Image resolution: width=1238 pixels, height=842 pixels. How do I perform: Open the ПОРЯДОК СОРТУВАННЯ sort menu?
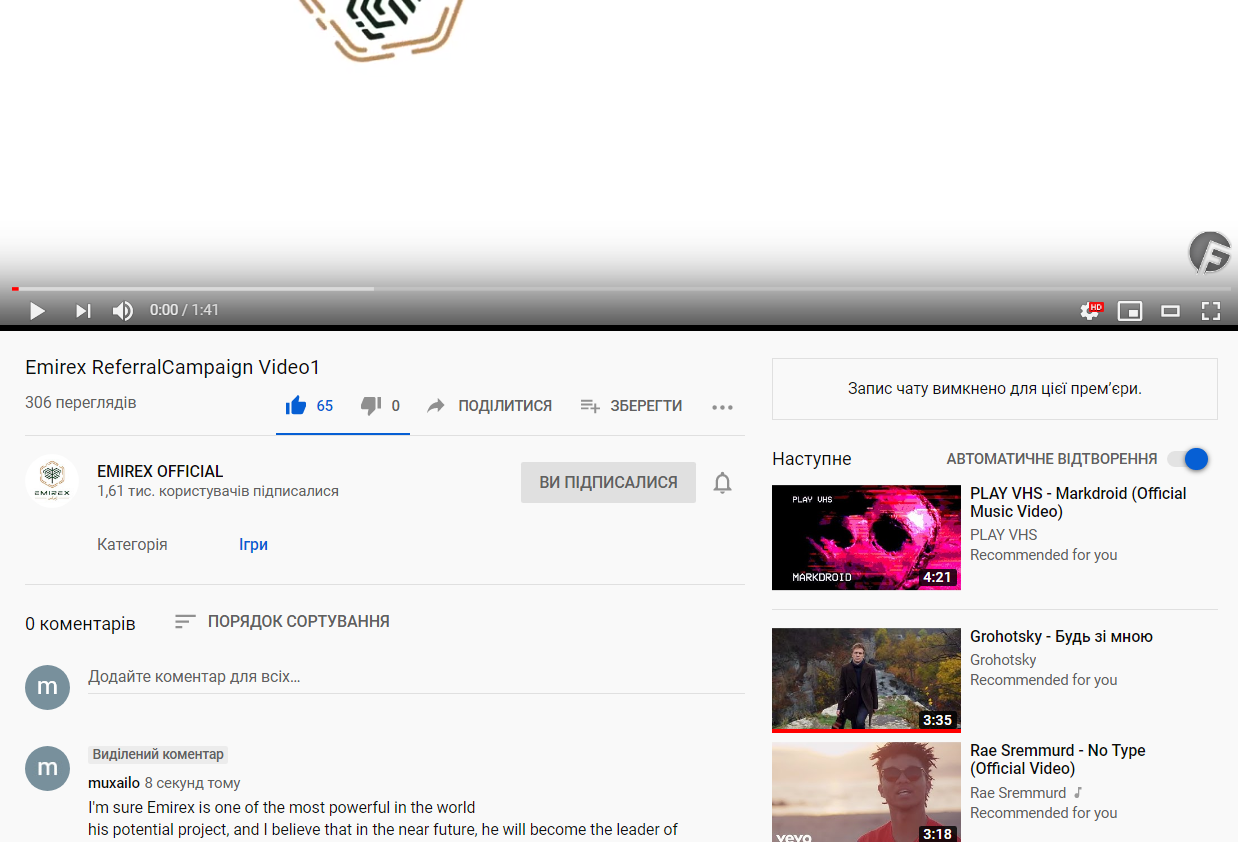point(282,621)
